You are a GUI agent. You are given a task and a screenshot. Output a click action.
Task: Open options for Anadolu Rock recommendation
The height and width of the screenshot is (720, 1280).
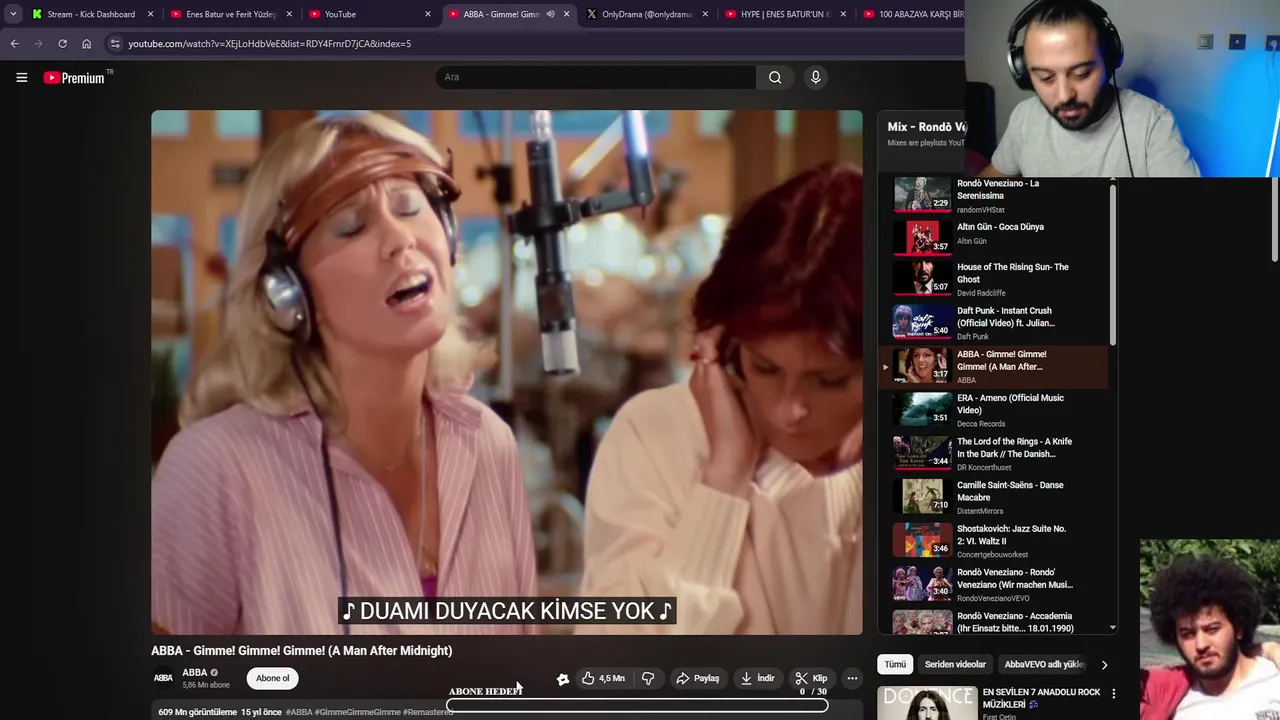pos(1113,693)
